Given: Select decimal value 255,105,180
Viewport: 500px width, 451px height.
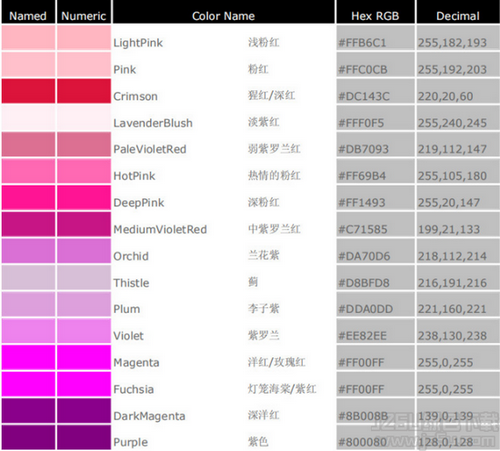Looking at the screenshot, I should pos(452,176).
